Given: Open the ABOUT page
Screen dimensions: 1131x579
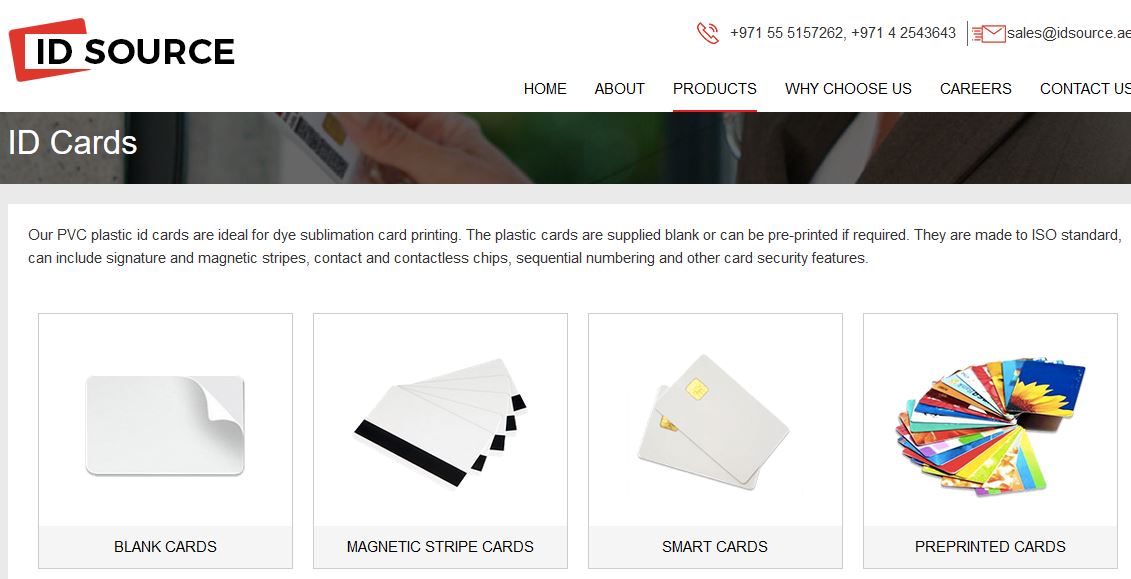Looking at the screenshot, I should (620, 89).
